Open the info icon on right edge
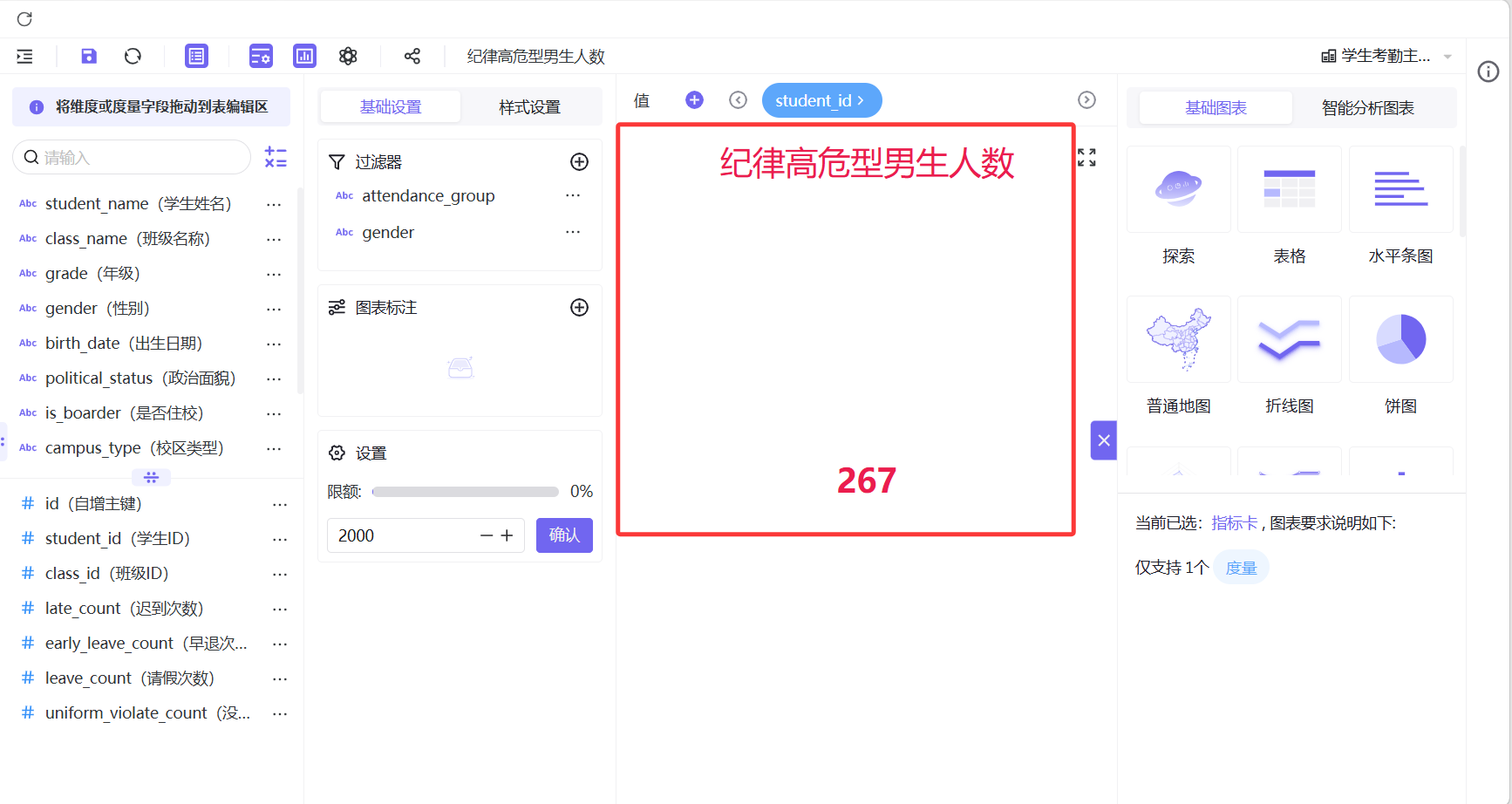The image size is (1512, 804). tap(1488, 72)
